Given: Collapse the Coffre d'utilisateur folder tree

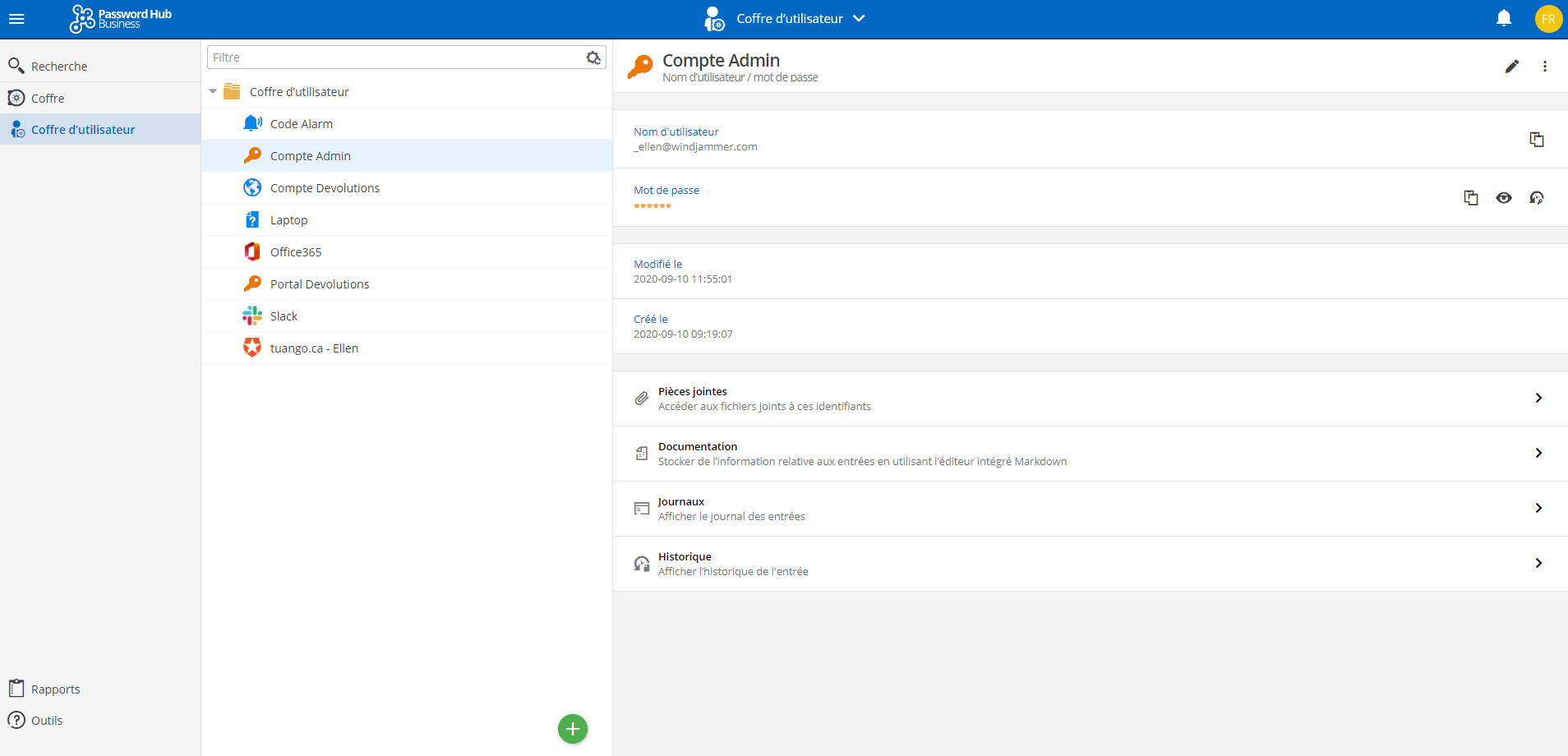Looking at the screenshot, I should tap(213, 92).
